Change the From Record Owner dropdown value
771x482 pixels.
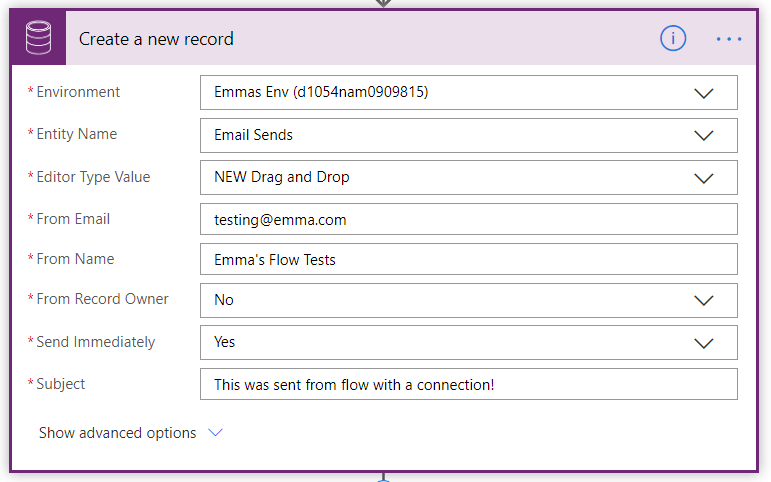click(703, 300)
